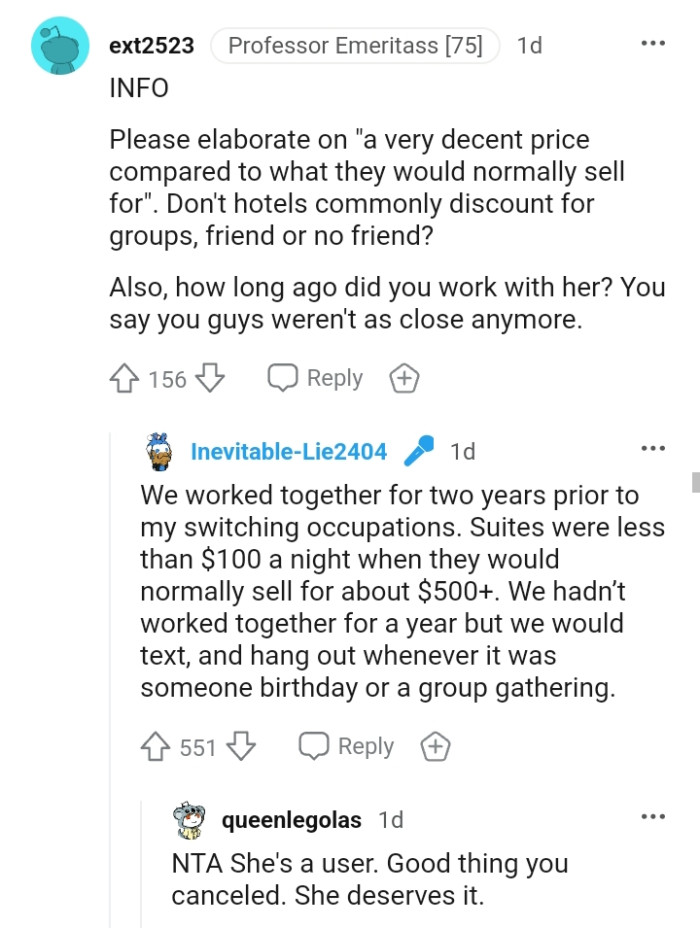Viewport: 700px width, 928px height.
Task: Open the overflow menu on ext2523's comment
Action: click(652, 42)
